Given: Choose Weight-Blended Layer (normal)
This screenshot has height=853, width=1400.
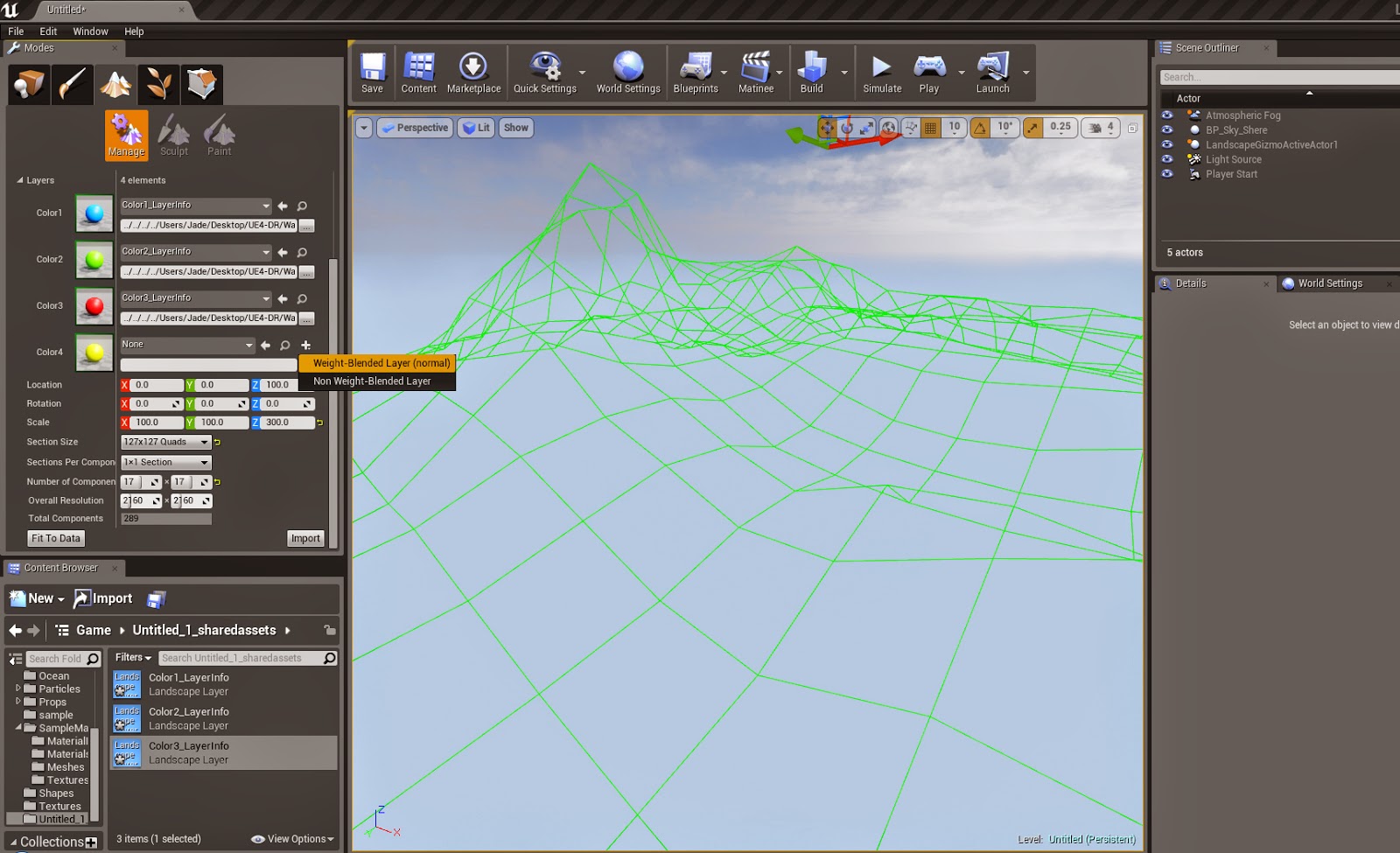Looking at the screenshot, I should (377, 363).
